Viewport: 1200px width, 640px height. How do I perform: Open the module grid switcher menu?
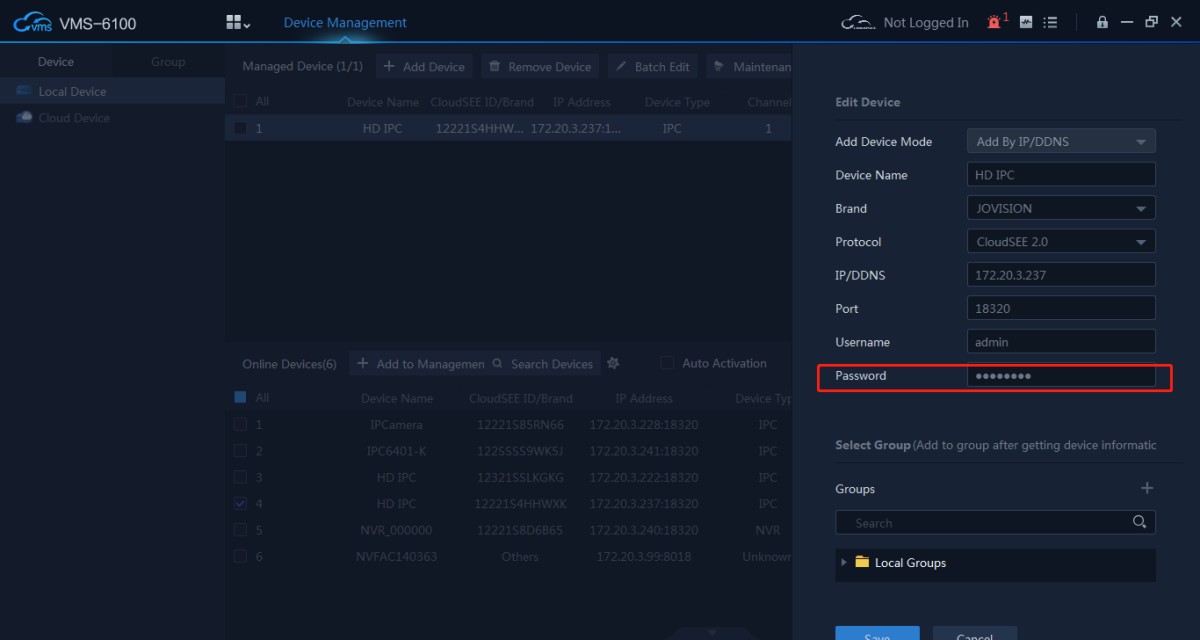click(x=238, y=22)
